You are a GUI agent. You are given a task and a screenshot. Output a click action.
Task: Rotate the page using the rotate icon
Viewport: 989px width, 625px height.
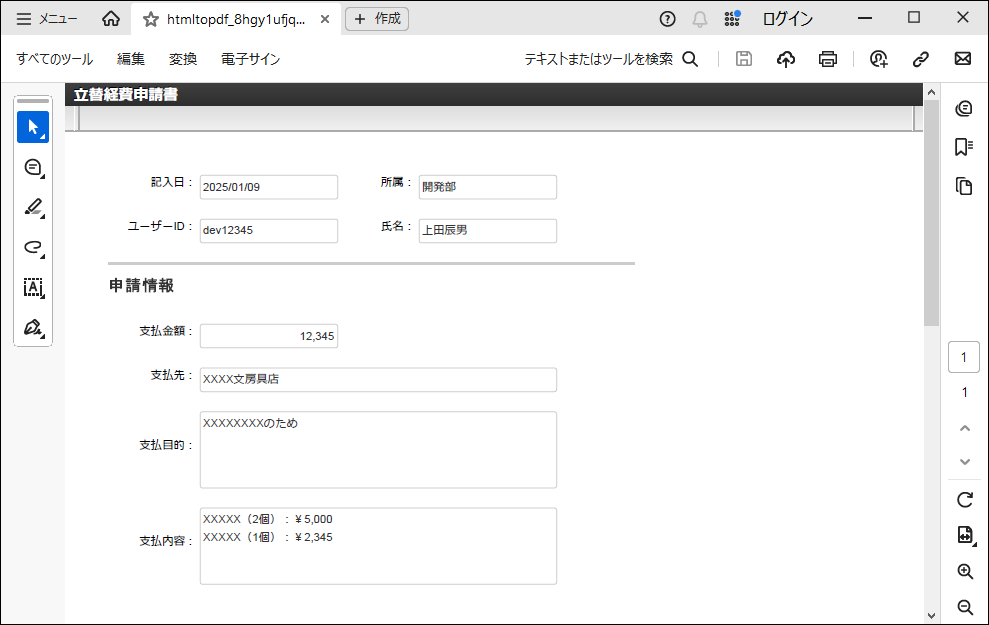(x=964, y=499)
